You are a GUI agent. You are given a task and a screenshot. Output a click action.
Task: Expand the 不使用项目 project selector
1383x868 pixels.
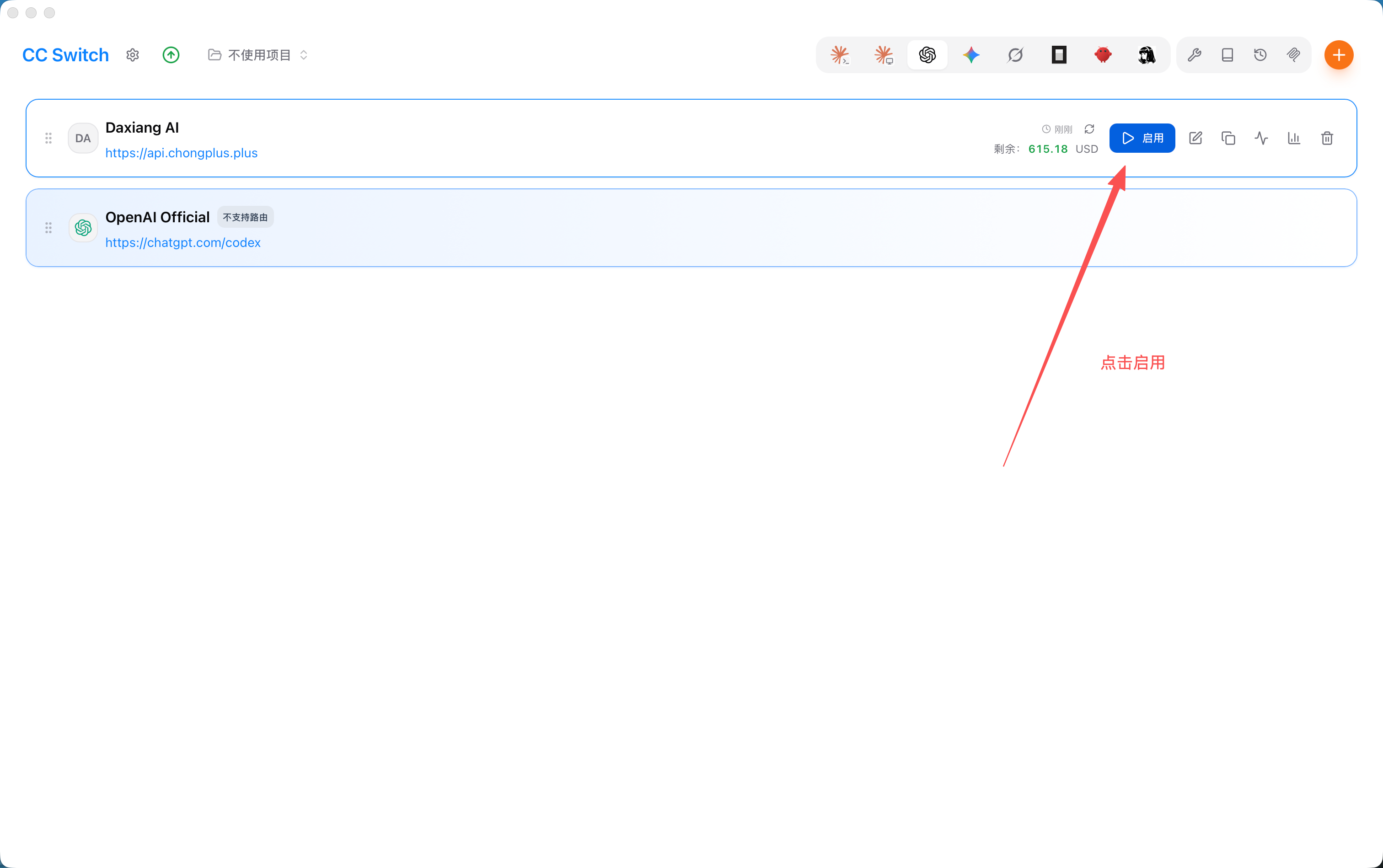258,55
